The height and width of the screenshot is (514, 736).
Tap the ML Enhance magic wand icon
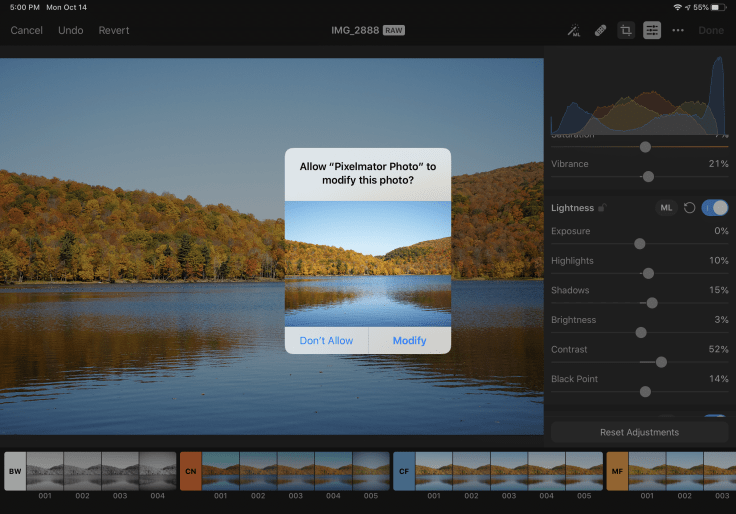(x=574, y=31)
